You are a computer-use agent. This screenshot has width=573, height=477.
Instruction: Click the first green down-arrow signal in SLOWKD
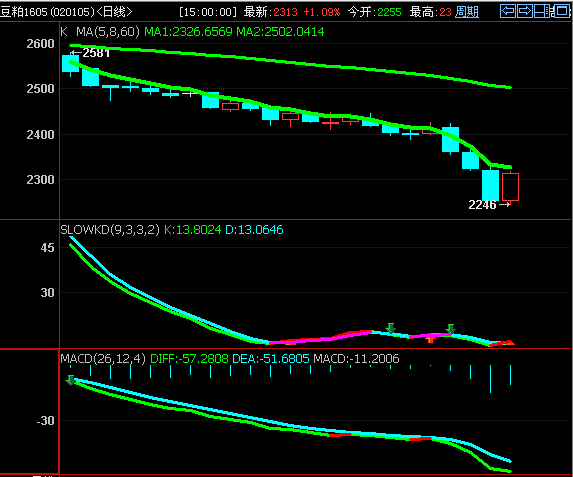pos(391,328)
